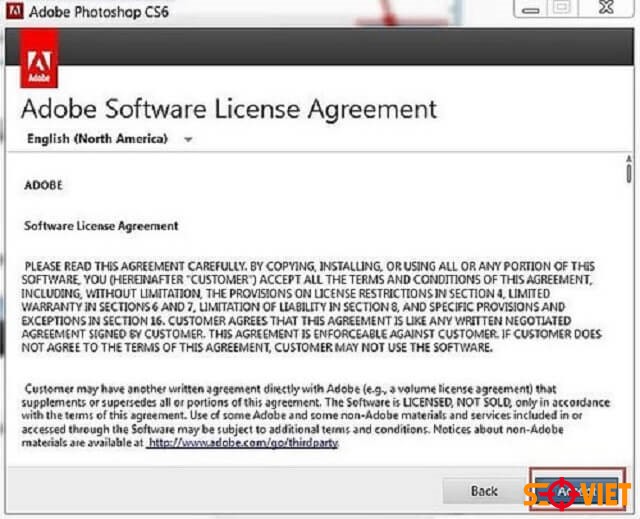Click the bold ADOBE text line
Viewport: 640px width, 519px height.
coord(43,186)
